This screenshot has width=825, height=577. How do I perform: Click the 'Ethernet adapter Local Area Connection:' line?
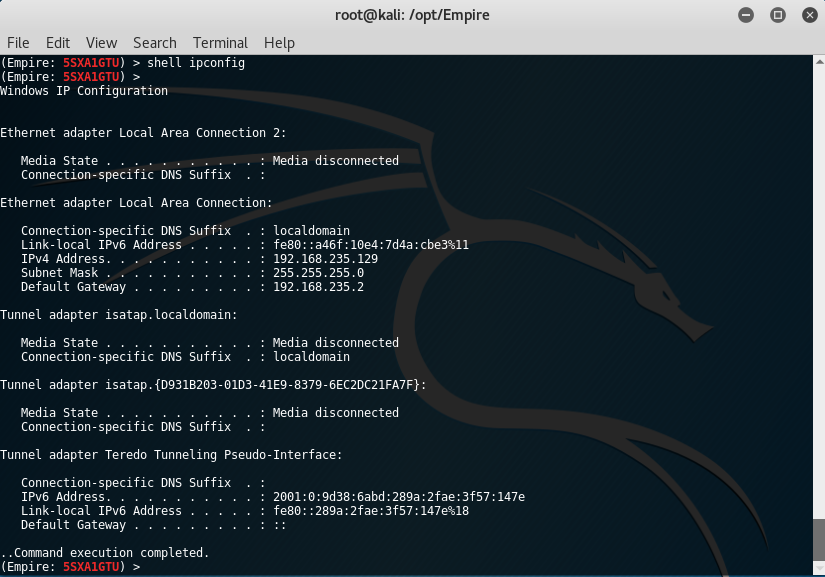[136, 203]
